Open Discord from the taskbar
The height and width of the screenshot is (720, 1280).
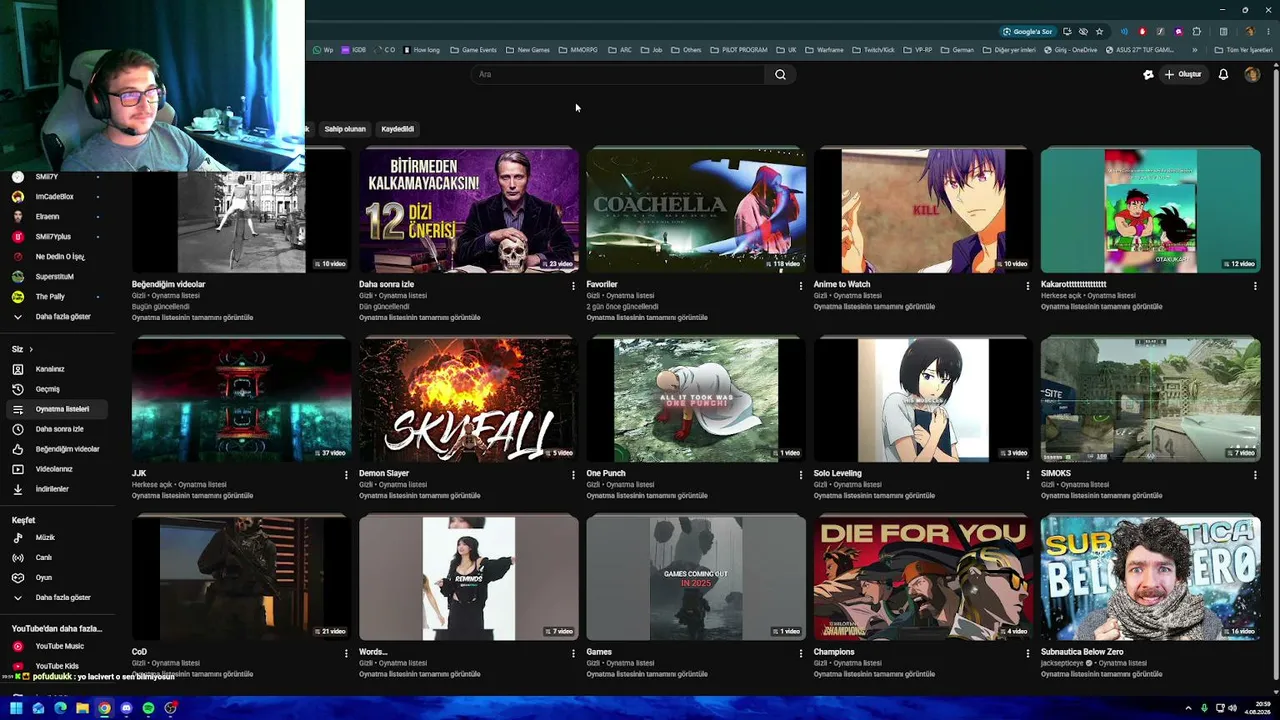(126, 708)
